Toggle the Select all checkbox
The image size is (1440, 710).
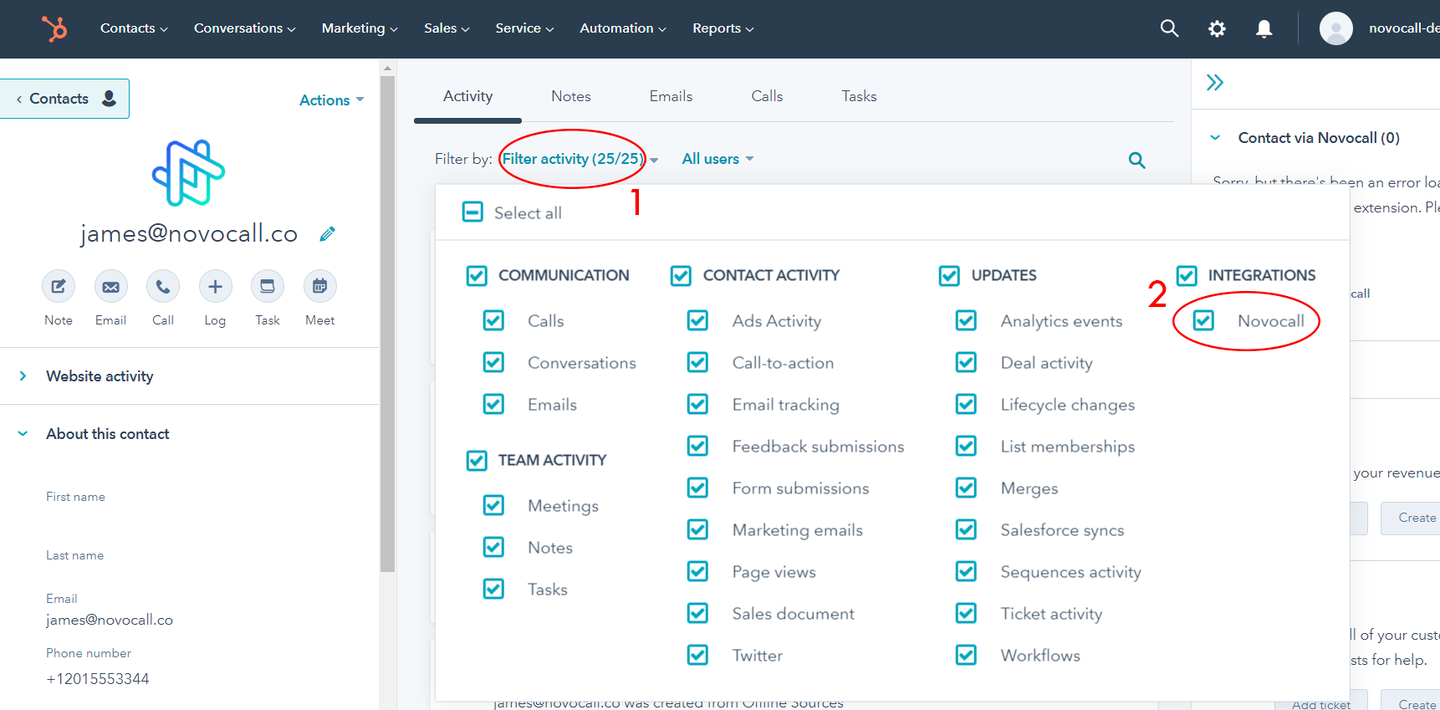(x=472, y=212)
